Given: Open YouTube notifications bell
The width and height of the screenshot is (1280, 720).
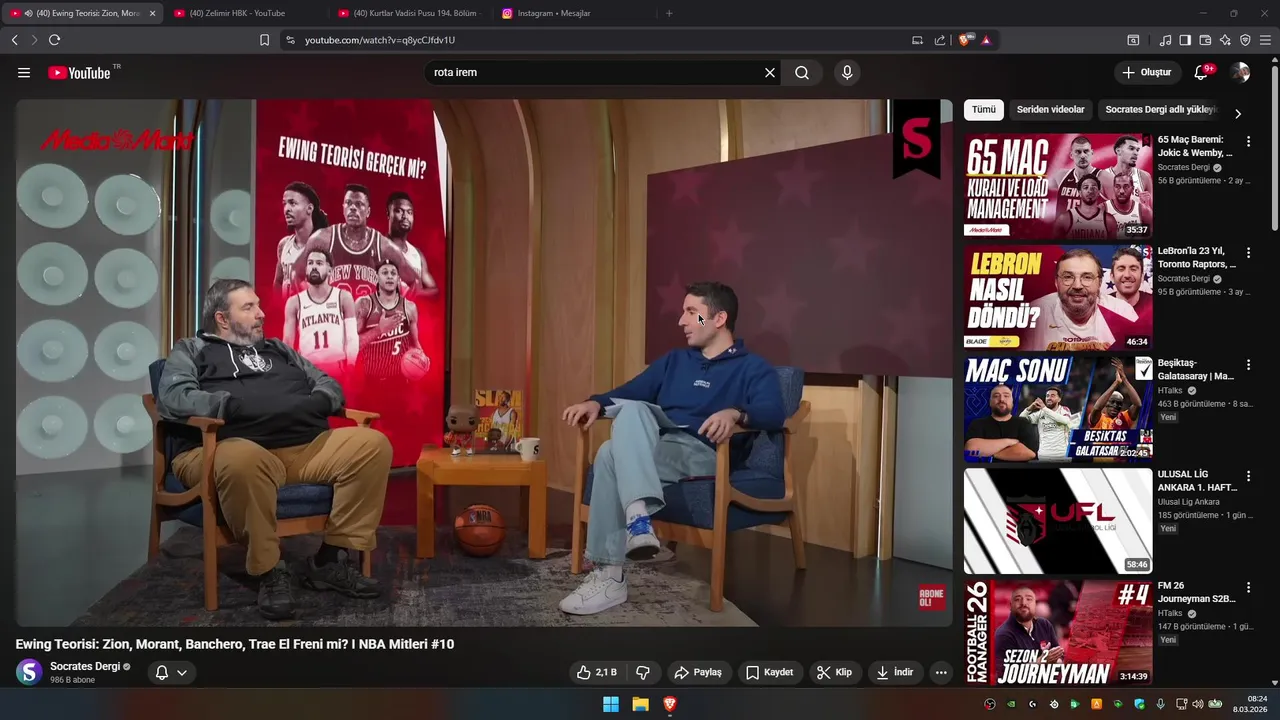Looking at the screenshot, I should point(1201,72).
